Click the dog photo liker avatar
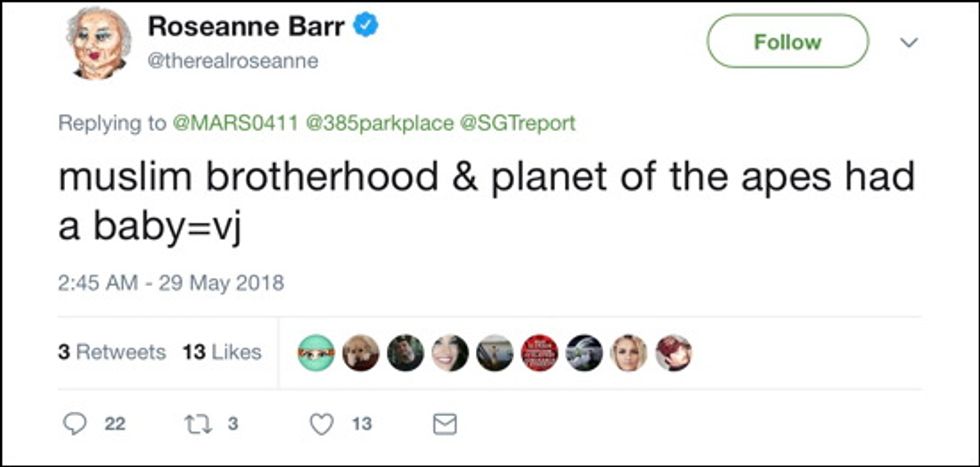The image size is (980, 467). [361, 352]
